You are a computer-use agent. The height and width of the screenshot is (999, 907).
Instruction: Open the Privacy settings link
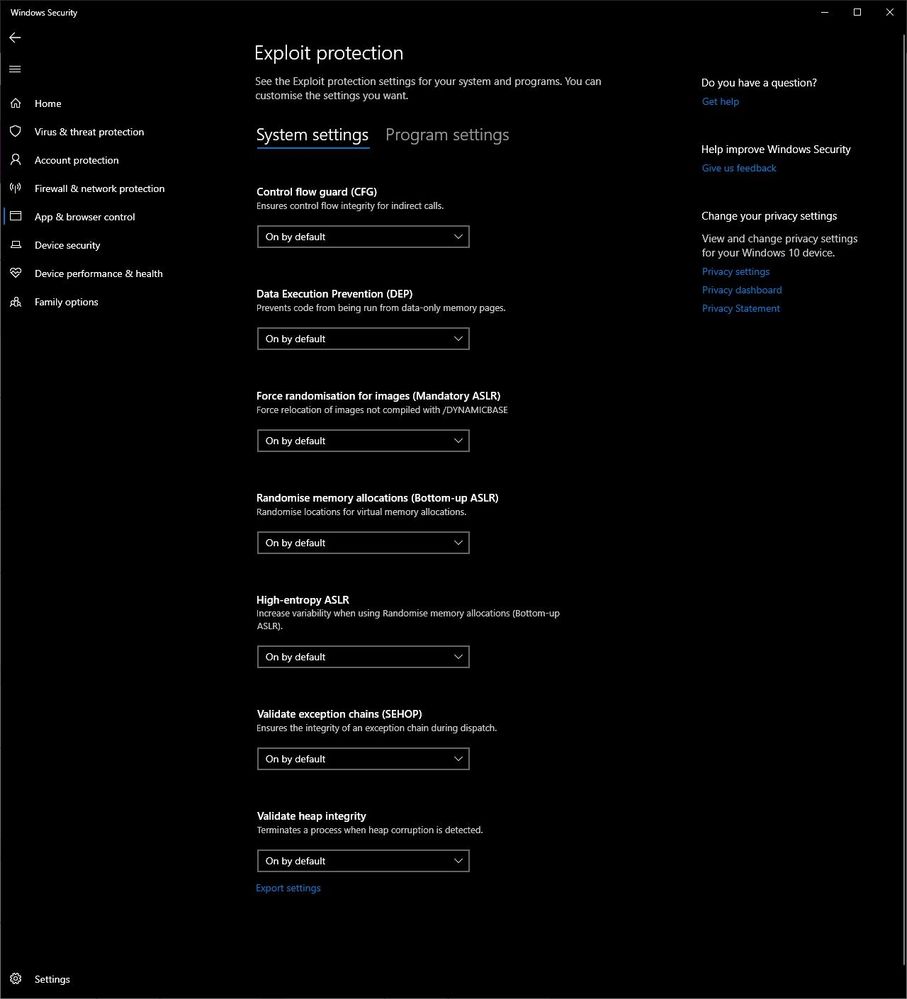(x=736, y=271)
